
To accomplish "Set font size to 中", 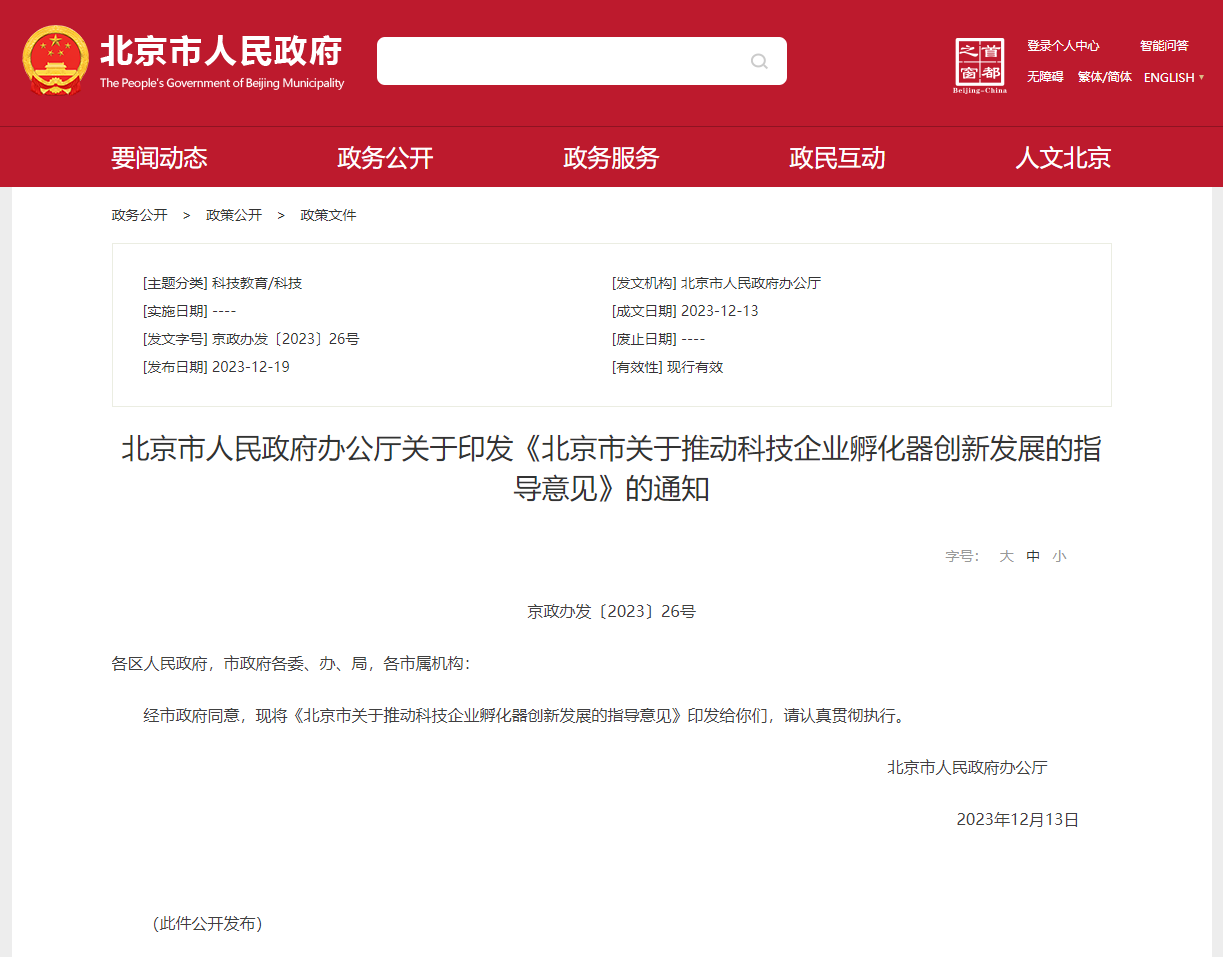I will [1033, 556].
